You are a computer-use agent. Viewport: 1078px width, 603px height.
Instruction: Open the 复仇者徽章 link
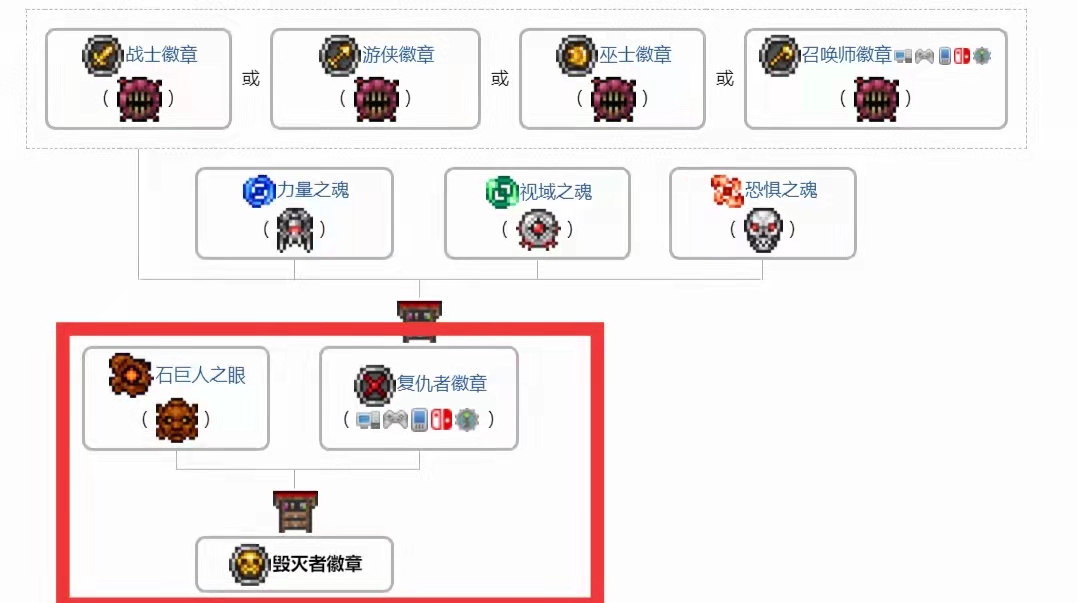tap(441, 384)
